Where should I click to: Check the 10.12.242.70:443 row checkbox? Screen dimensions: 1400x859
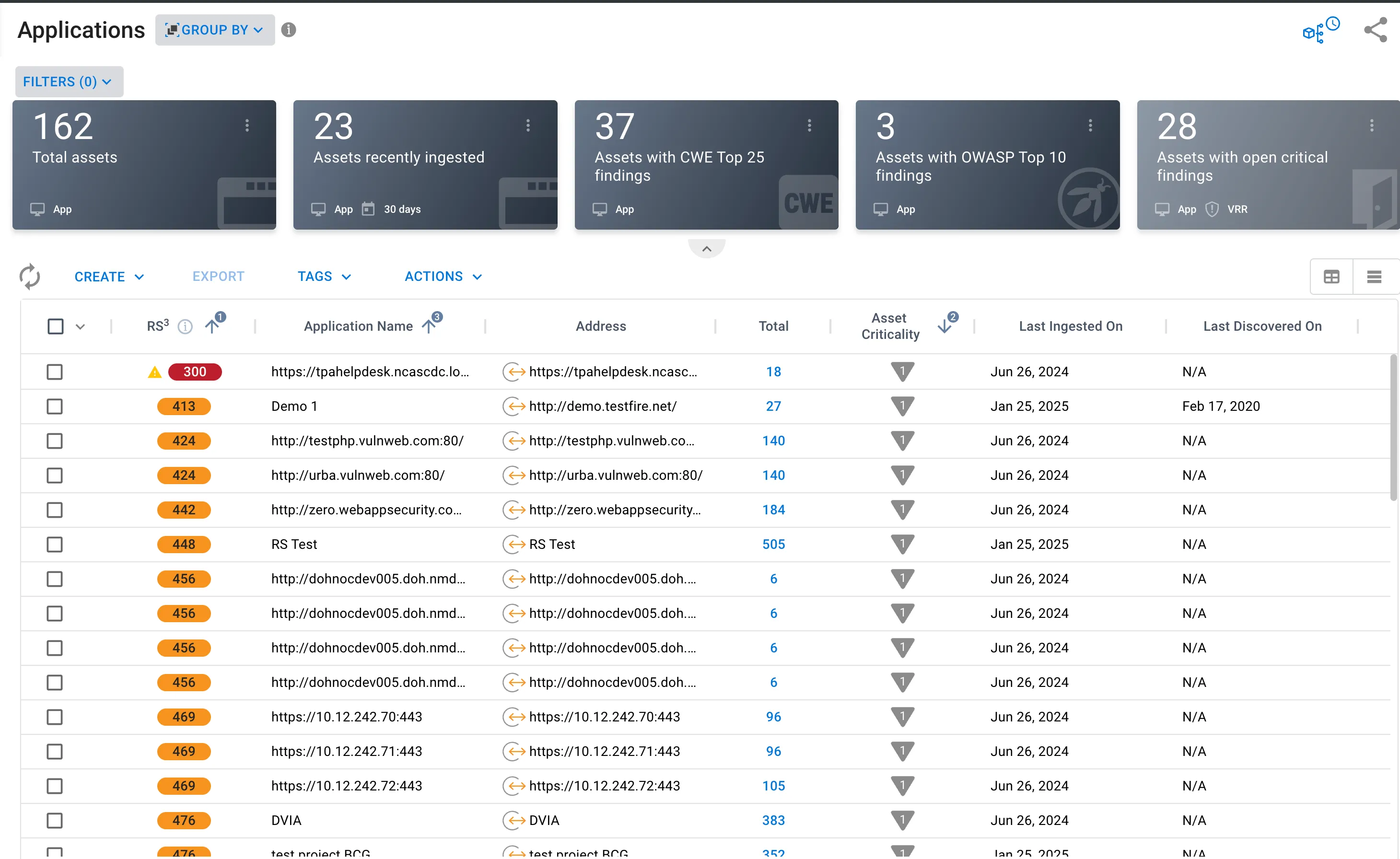click(55, 717)
